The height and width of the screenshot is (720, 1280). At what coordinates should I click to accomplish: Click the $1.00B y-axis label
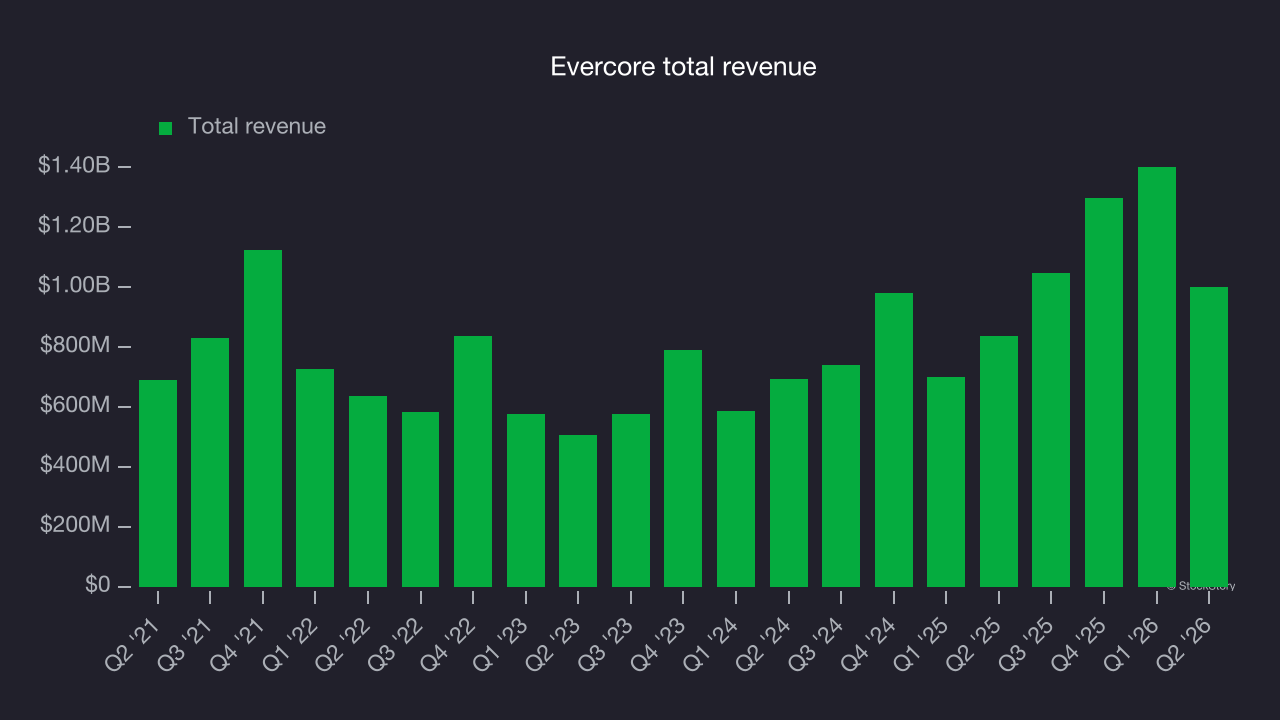point(74,286)
